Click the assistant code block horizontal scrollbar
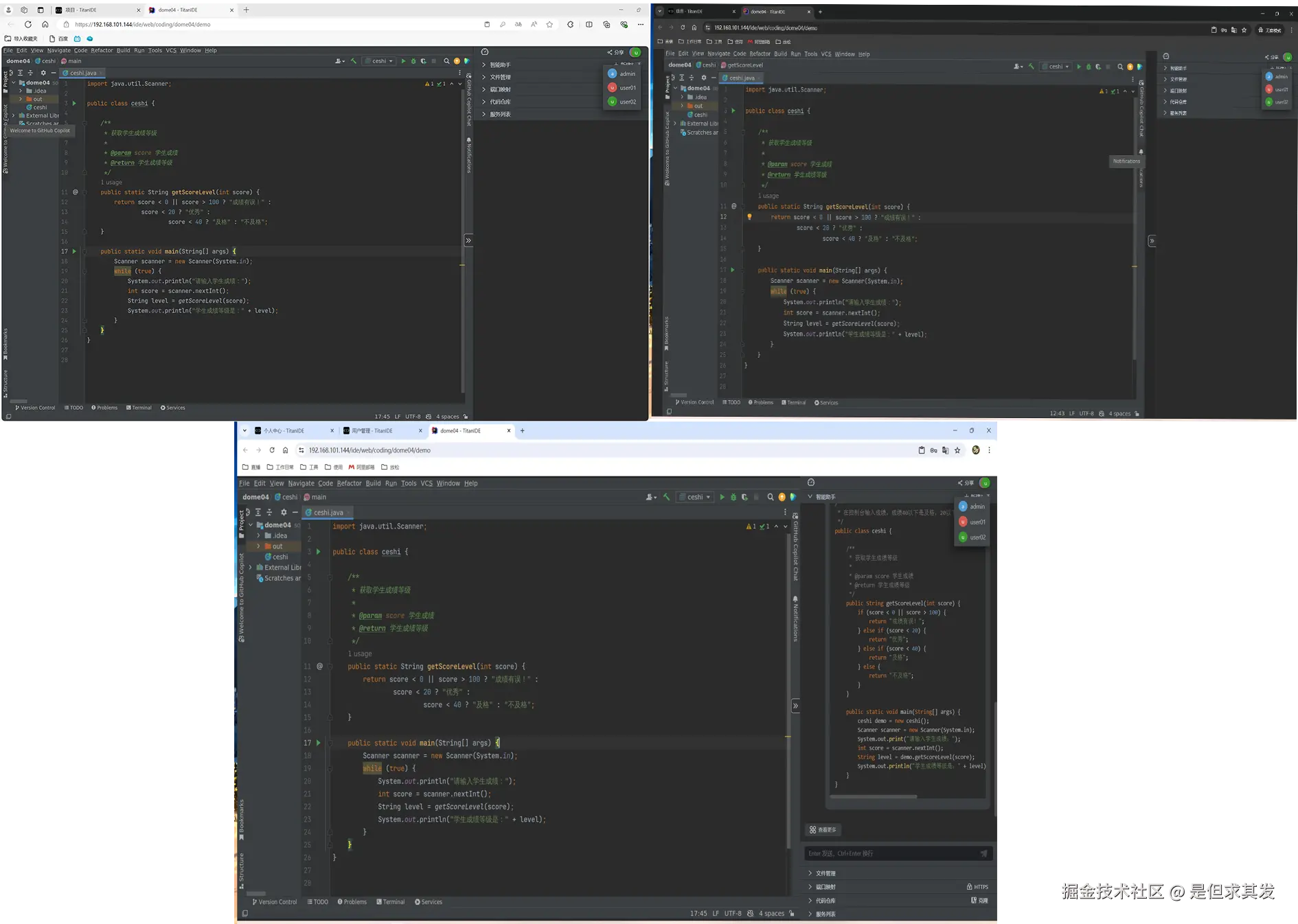The width and height of the screenshot is (1298, 924). (874, 796)
